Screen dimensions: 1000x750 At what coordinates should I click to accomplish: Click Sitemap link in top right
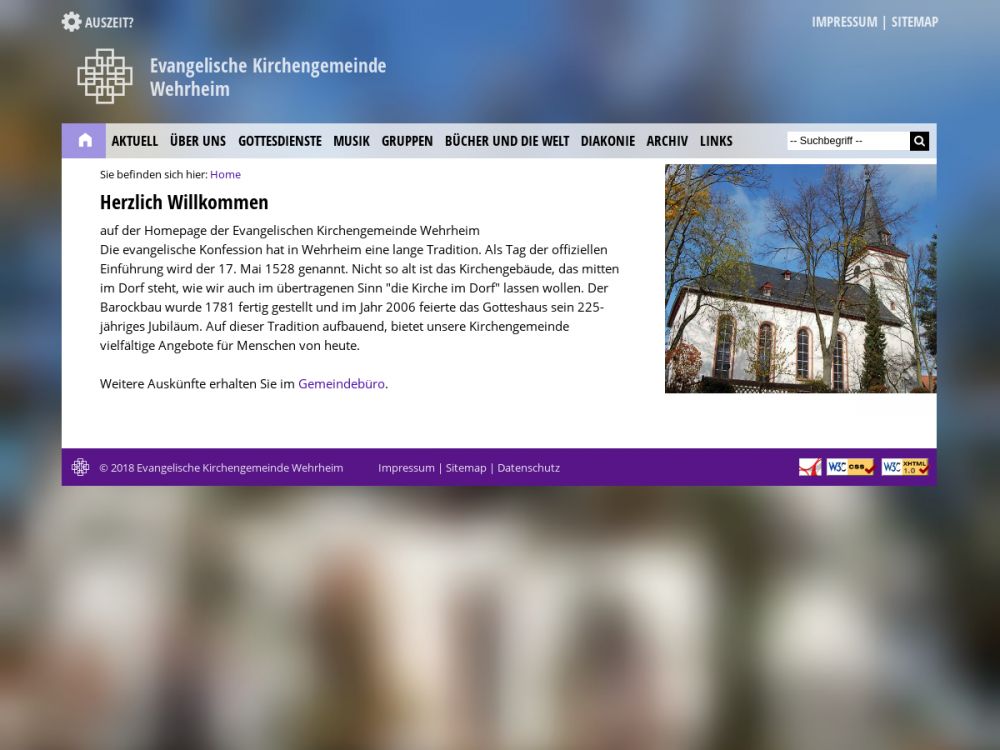pyautogui.click(x=914, y=22)
